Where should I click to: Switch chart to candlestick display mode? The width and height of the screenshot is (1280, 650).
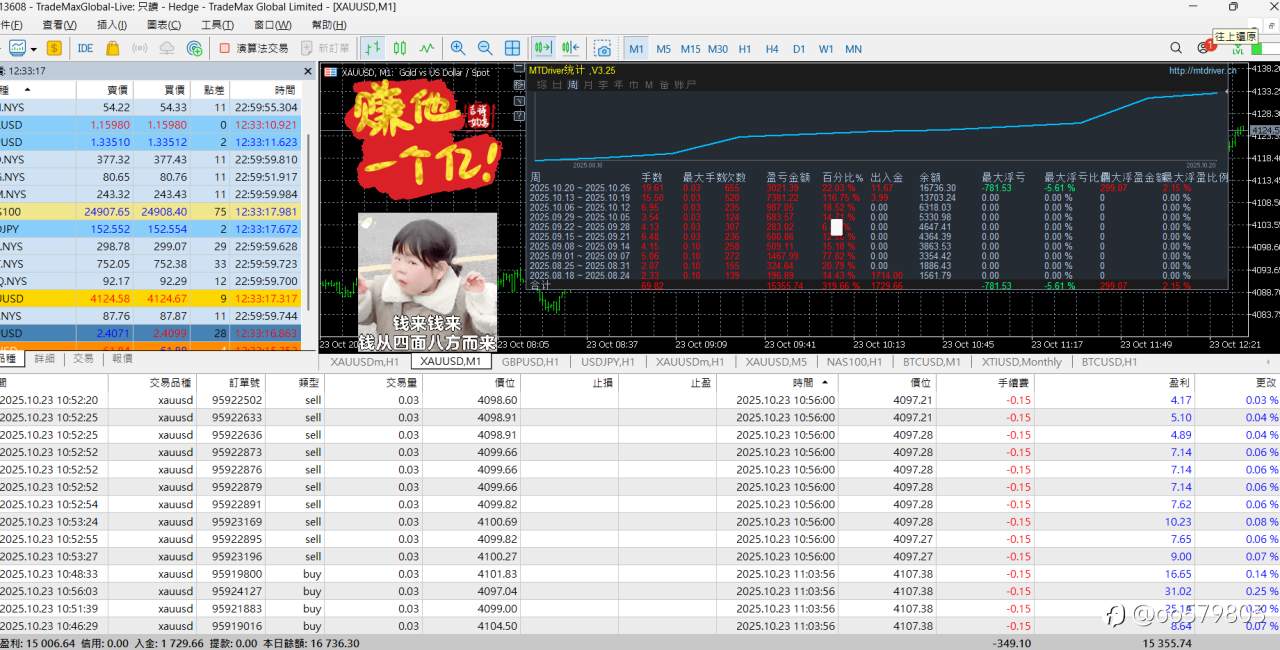[x=401, y=48]
